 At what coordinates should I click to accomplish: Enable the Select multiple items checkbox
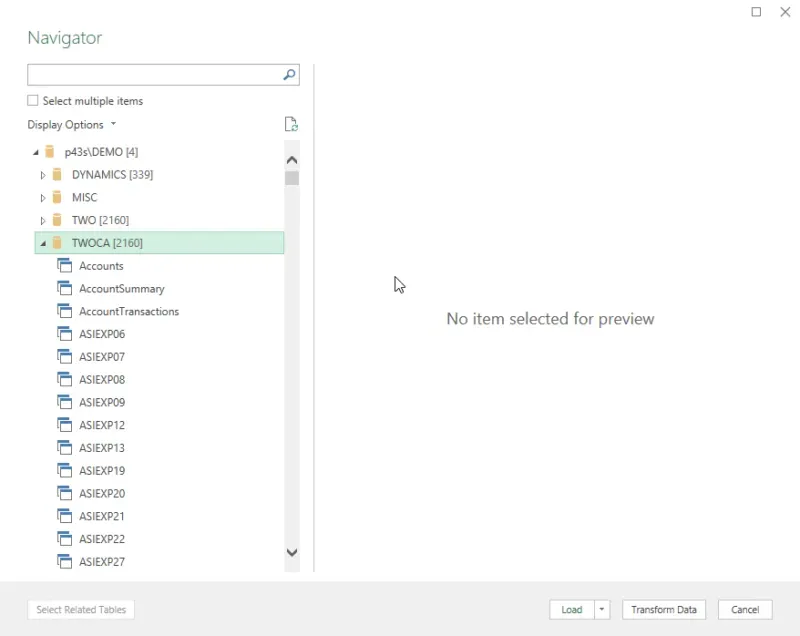coord(33,101)
